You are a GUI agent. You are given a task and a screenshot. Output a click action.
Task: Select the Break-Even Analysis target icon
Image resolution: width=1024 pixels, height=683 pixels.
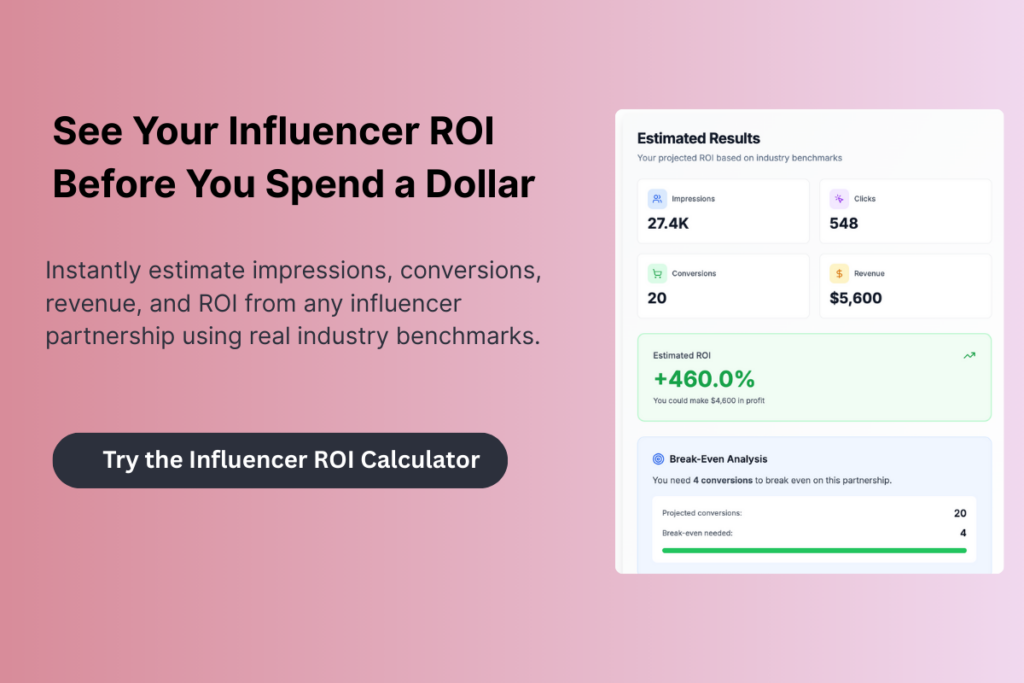(659, 458)
